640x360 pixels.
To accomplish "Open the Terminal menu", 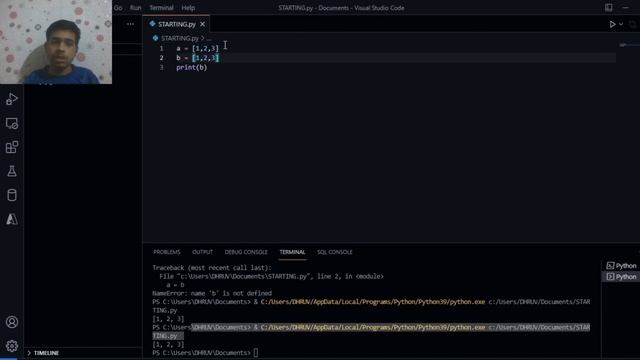I will coord(161,8).
